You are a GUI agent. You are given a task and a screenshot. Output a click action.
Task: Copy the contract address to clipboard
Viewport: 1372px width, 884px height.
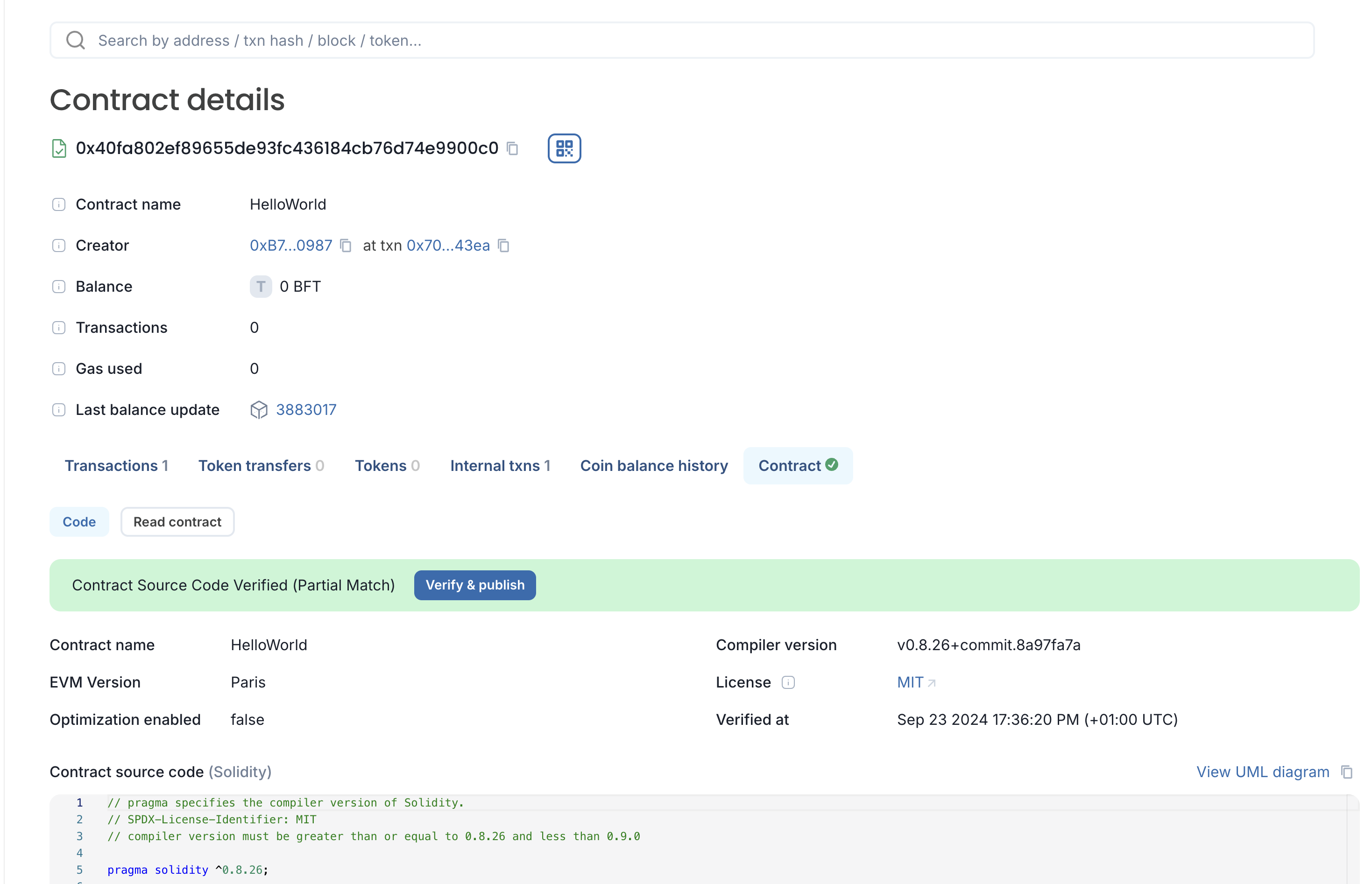point(513,148)
